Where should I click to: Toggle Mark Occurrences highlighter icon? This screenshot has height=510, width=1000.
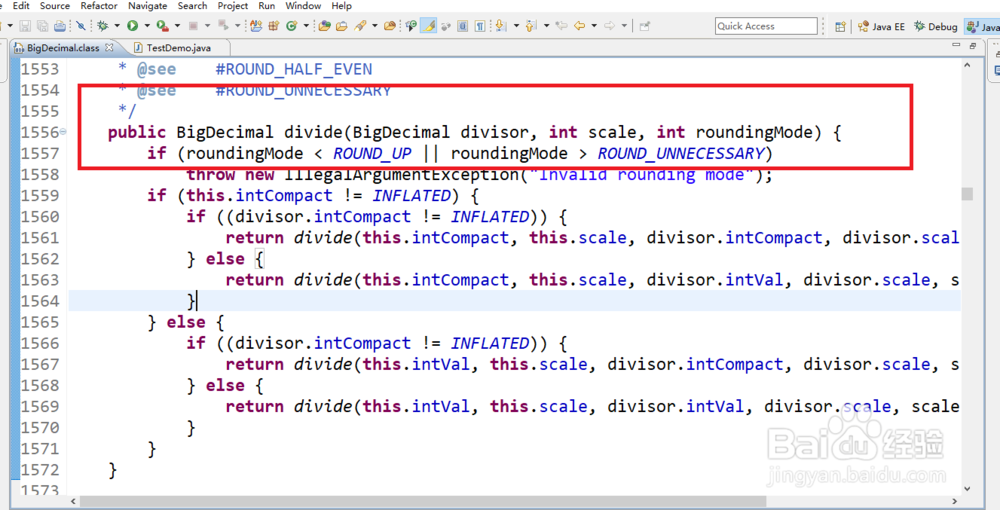428,26
